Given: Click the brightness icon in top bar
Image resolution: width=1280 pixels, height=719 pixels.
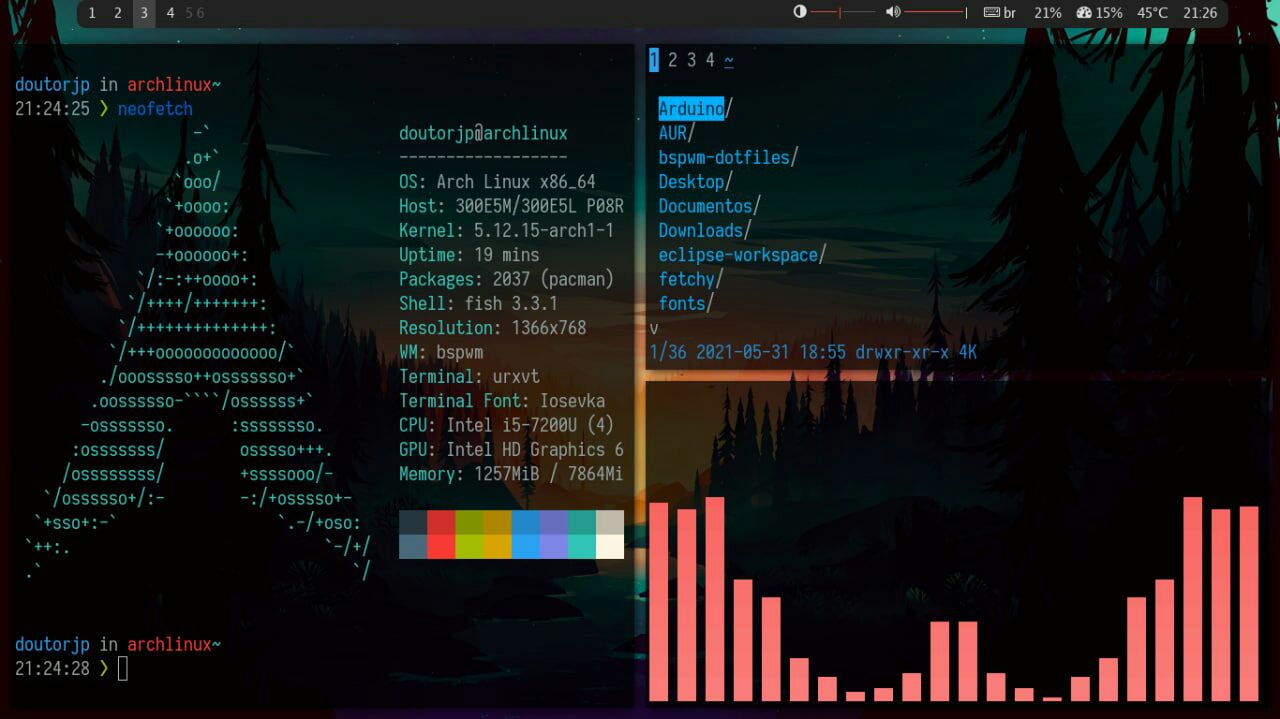Looking at the screenshot, I should point(800,13).
